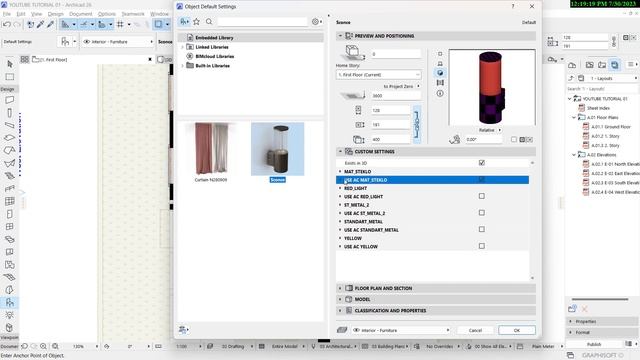Image resolution: width=640 pixels, height=360 pixels.
Task: Inject parameters with the syringe icon
Action: [x=50, y=24]
